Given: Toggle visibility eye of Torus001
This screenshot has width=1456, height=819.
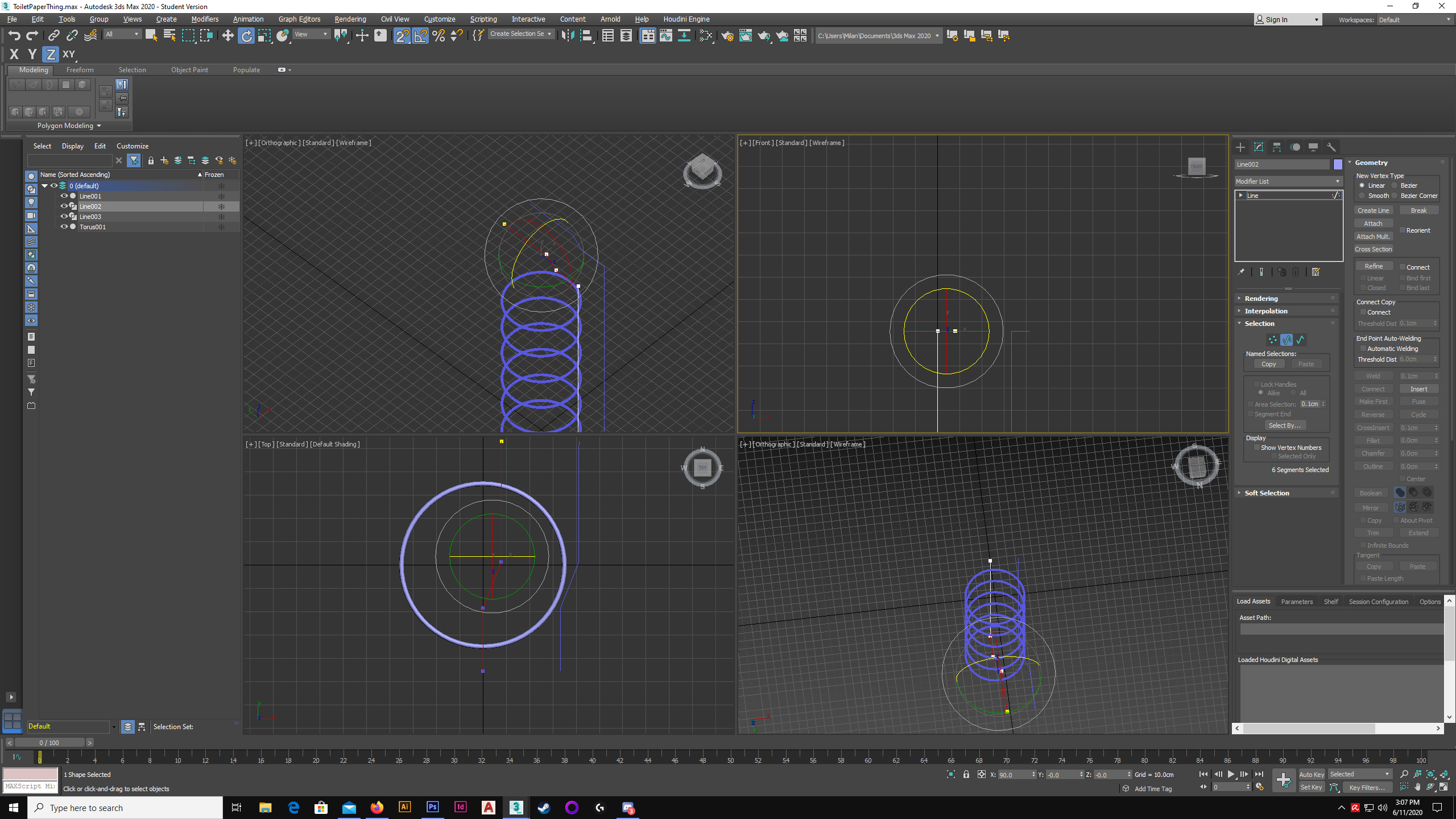Looking at the screenshot, I should click(x=64, y=226).
